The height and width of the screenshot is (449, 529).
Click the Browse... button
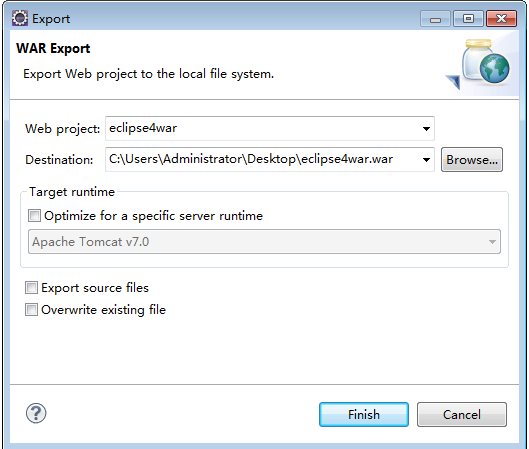pos(472,160)
